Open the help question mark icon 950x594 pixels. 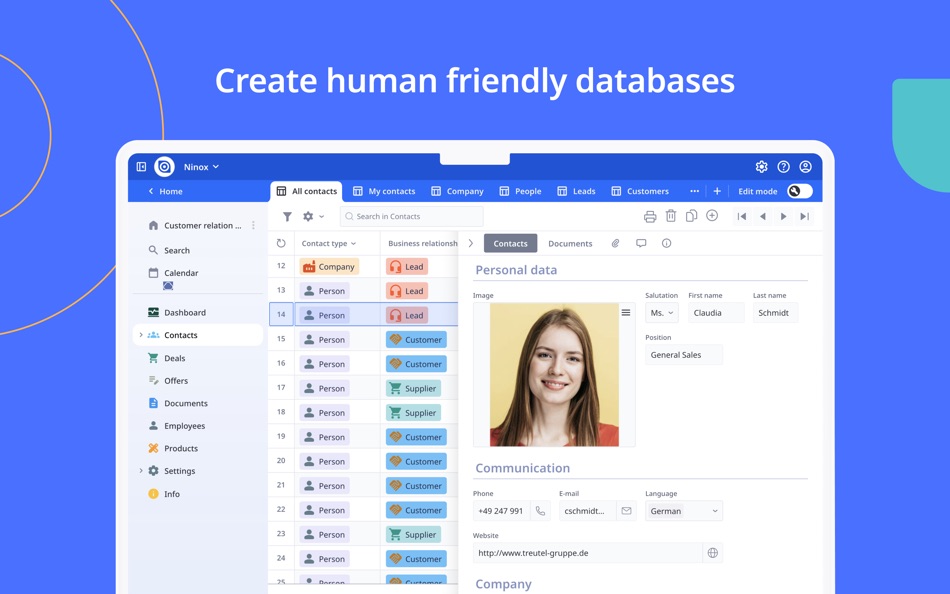783,167
